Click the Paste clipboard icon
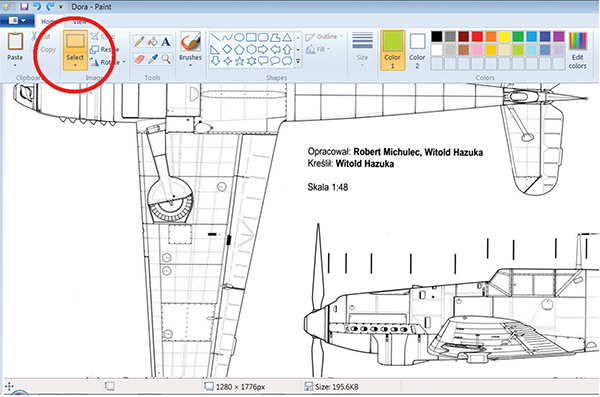The height and width of the screenshot is (397, 600). coord(15,41)
